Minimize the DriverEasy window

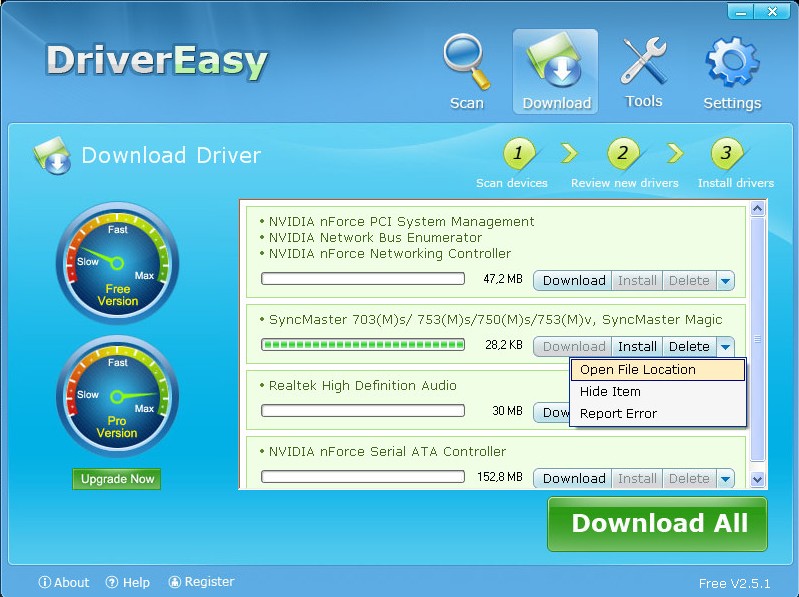[x=740, y=11]
